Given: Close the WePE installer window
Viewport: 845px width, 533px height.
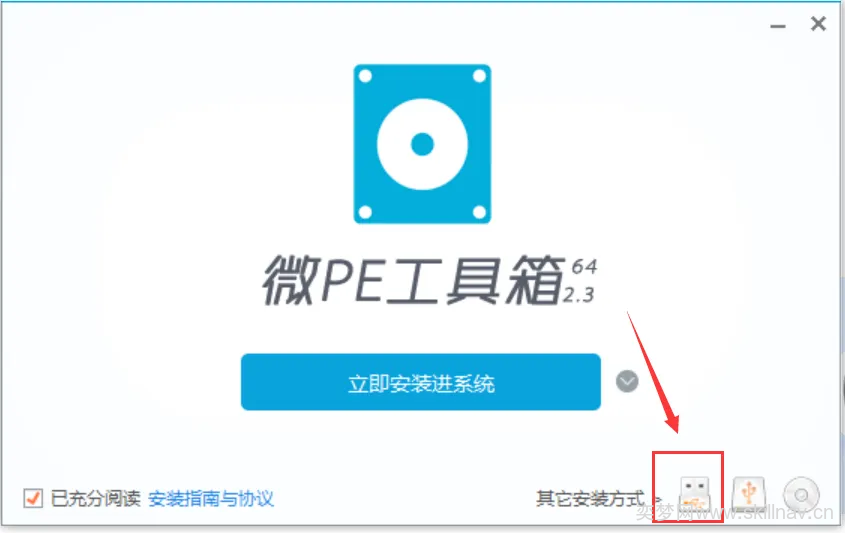Looking at the screenshot, I should pos(818,24).
